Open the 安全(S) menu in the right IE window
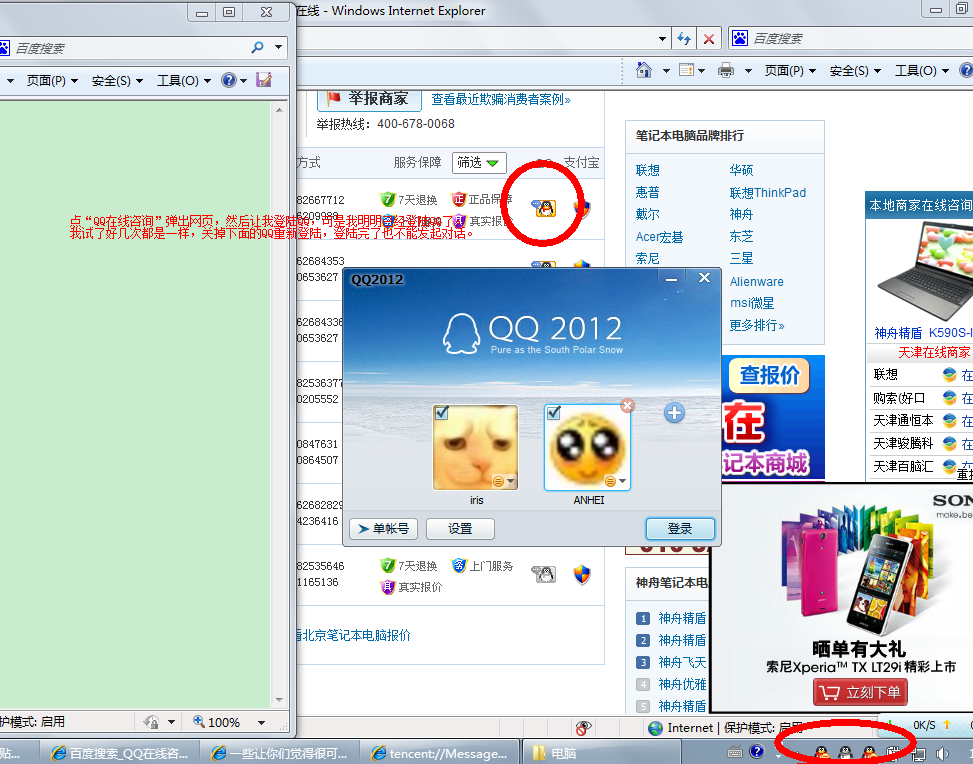The image size is (973, 764). point(855,71)
